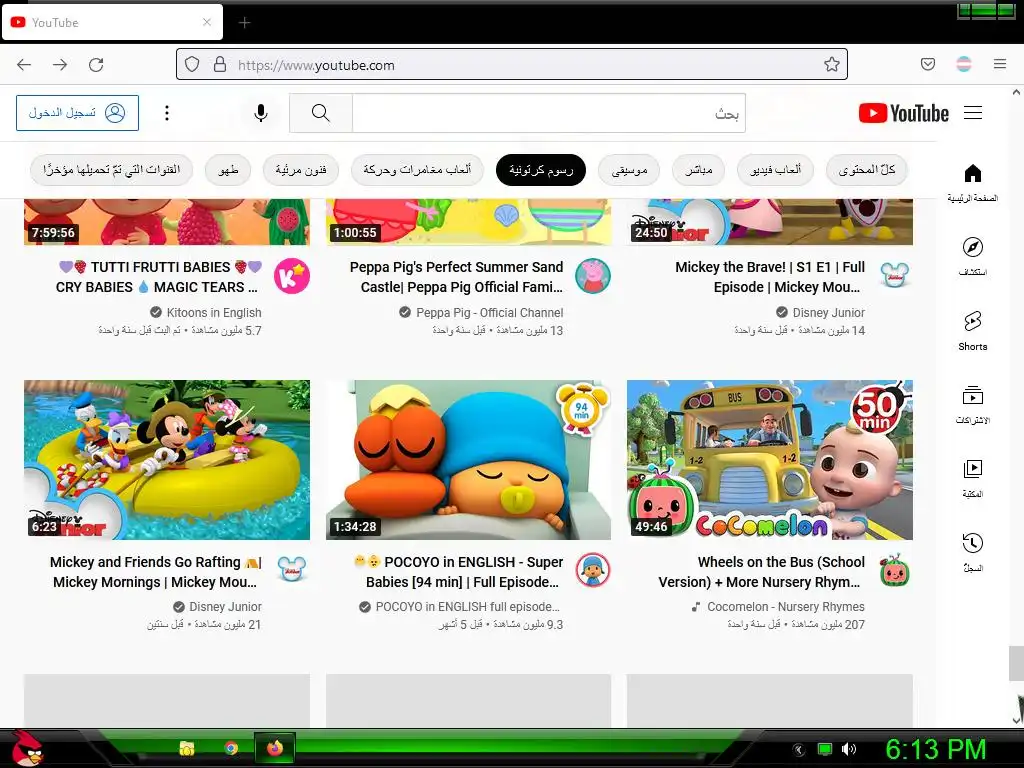Click Disney Junior avatar beside Go Rafting
The image size is (1024, 768).
pos(291,570)
